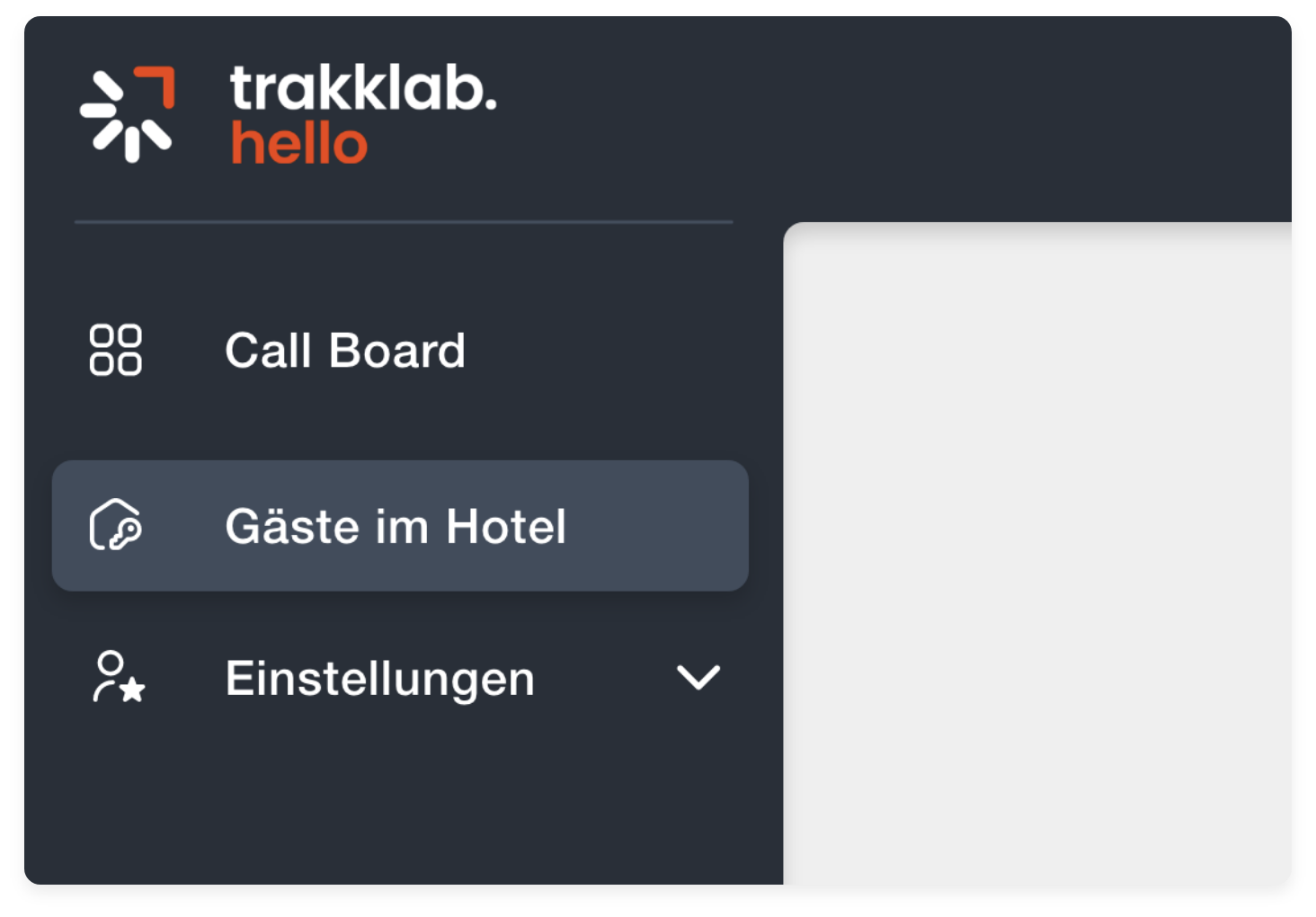Screen dimensions: 1316x917
Task: Select the house-with-key guests icon
Action: point(115,525)
